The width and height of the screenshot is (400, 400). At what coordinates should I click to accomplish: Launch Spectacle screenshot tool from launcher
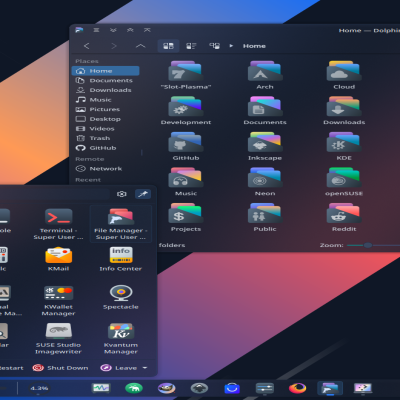(x=121, y=297)
